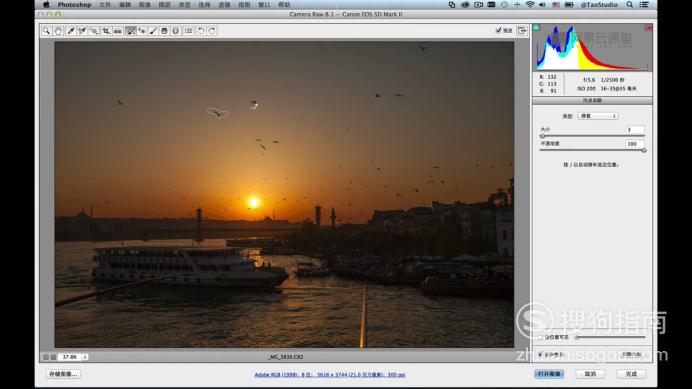Rotate image counterclockwise
This screenshot has width=692, height=389.
(201, 31)
